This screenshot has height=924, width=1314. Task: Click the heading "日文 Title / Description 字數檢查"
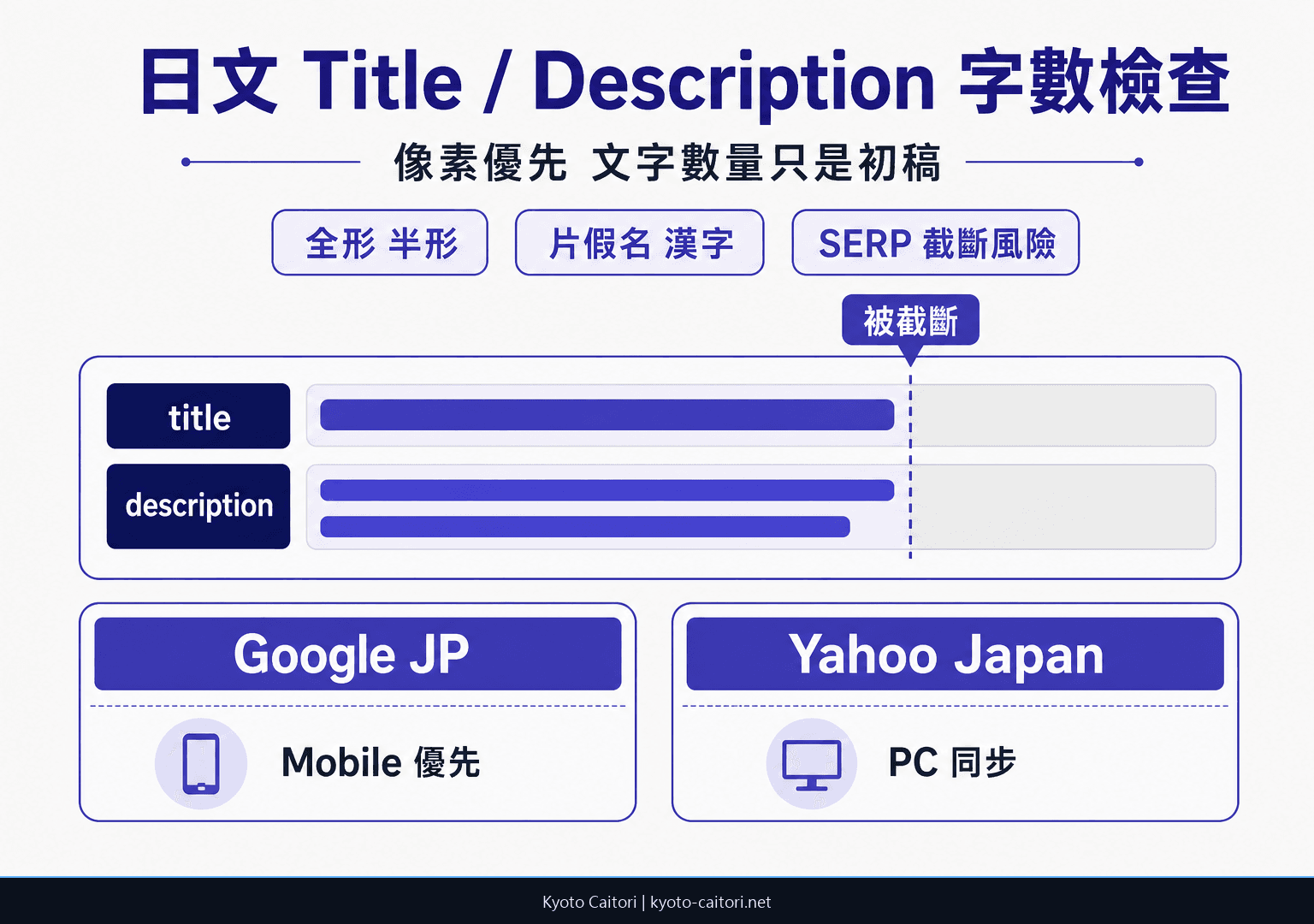click(x=685, y=82)
